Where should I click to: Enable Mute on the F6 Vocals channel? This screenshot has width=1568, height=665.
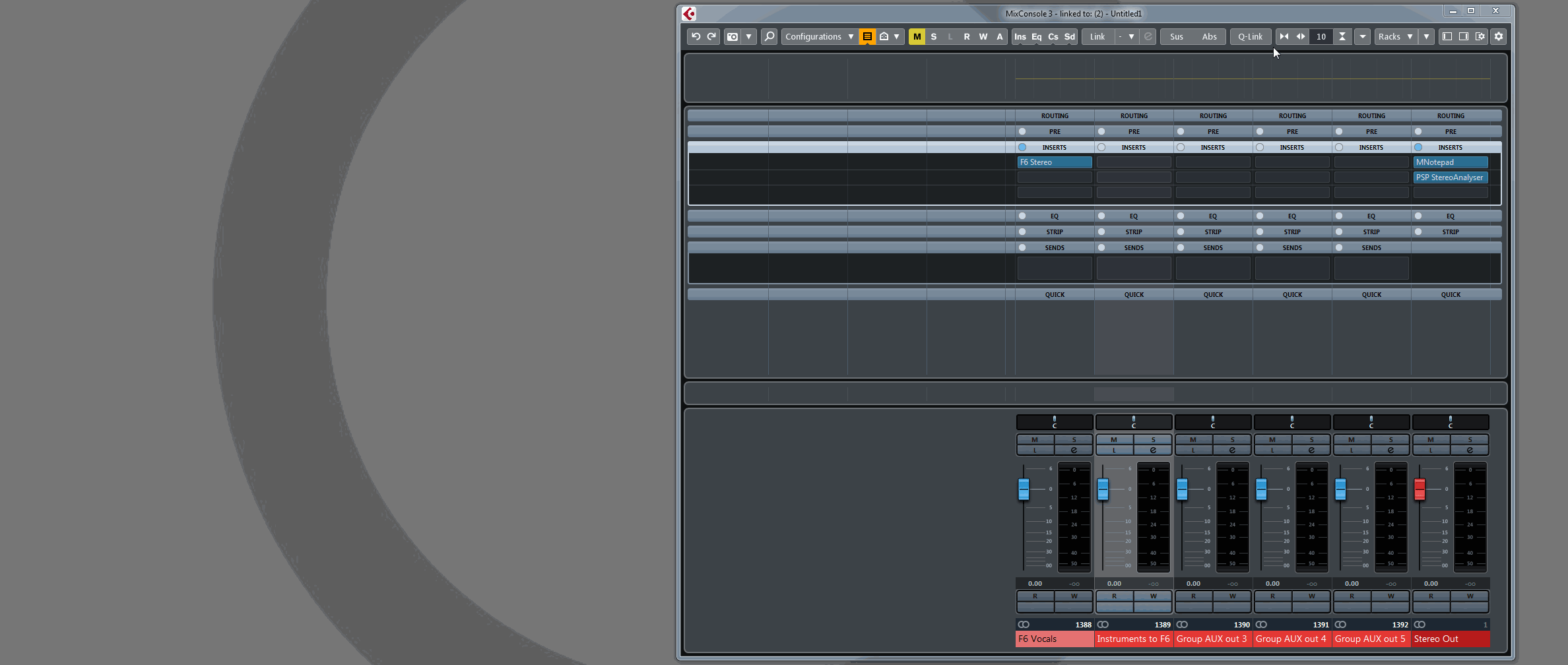click(x=1035, y=440)
